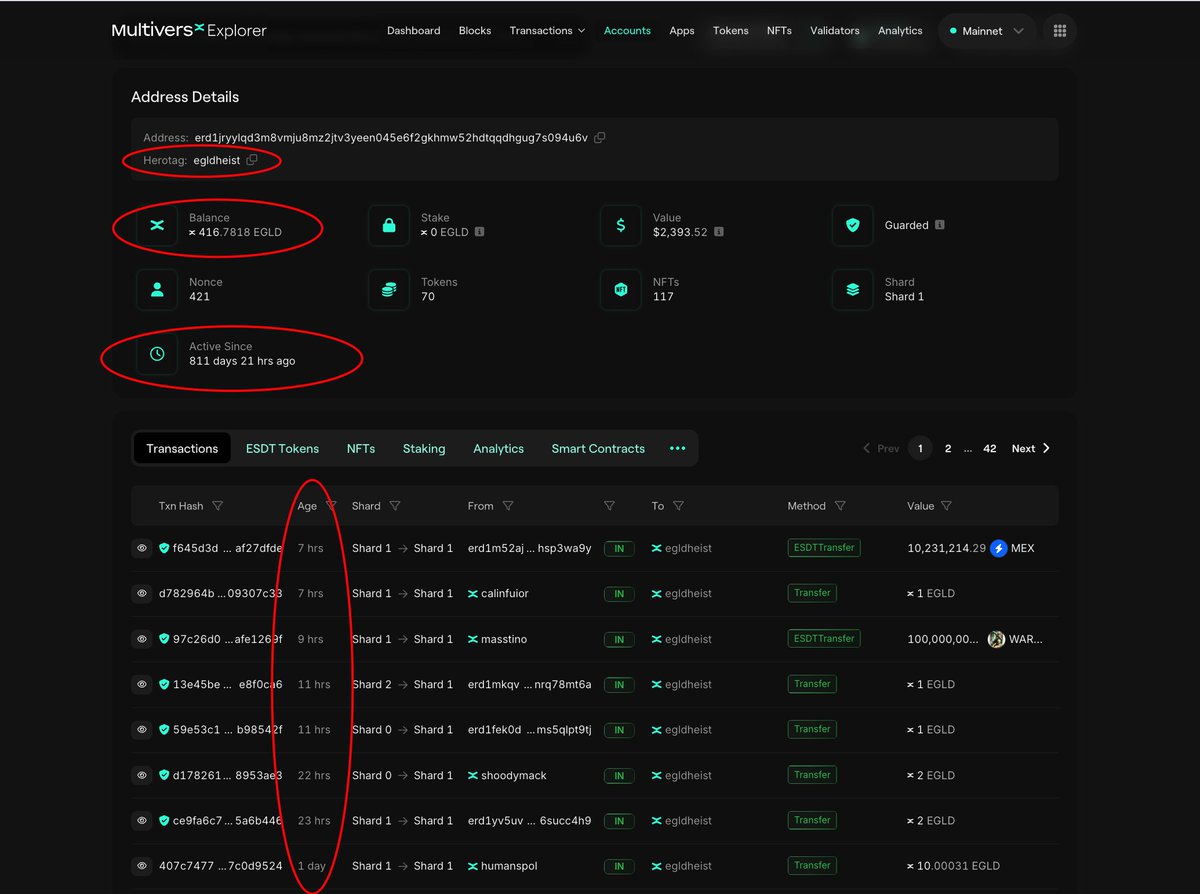Click the Active Since clock icon

(157, 354)
